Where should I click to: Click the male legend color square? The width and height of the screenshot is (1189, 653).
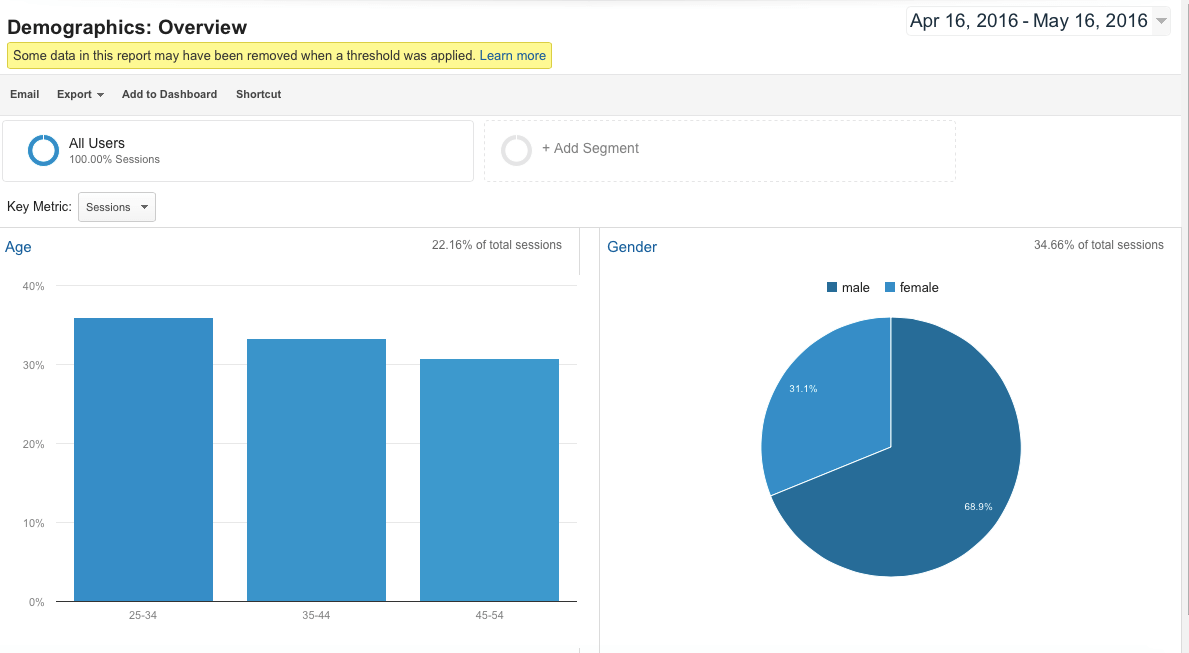click(x=832, y=288)
